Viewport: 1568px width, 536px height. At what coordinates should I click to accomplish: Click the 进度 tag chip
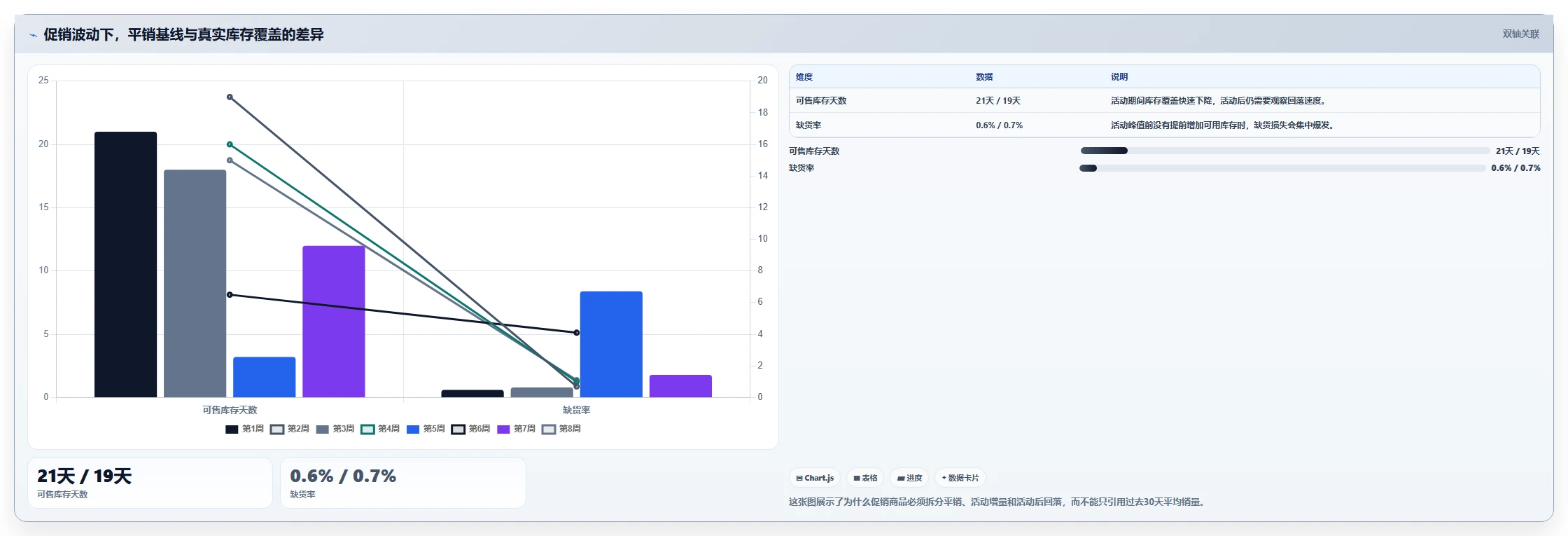coord(909,478)
